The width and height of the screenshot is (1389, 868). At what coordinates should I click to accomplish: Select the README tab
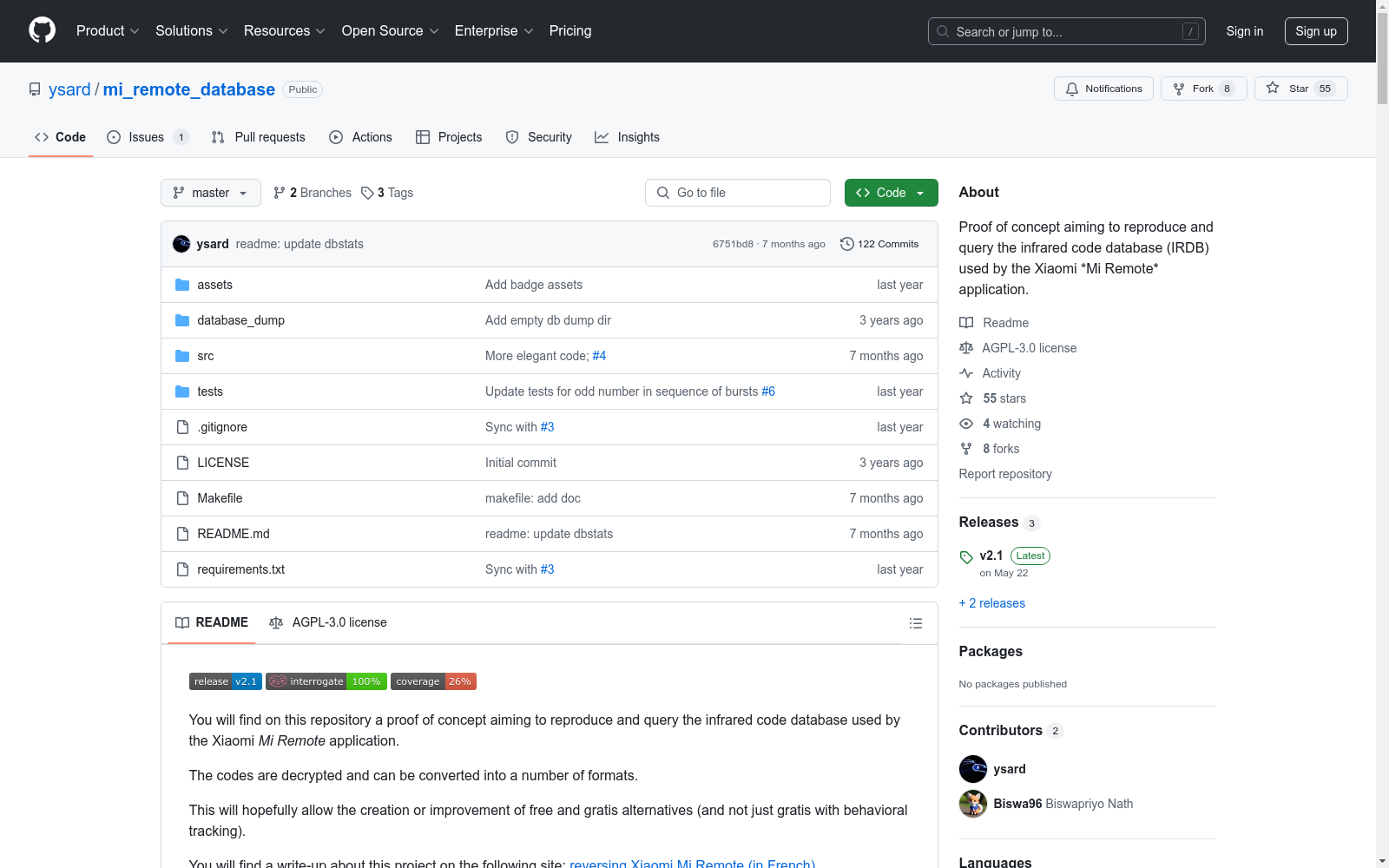[x=212, y=622]
